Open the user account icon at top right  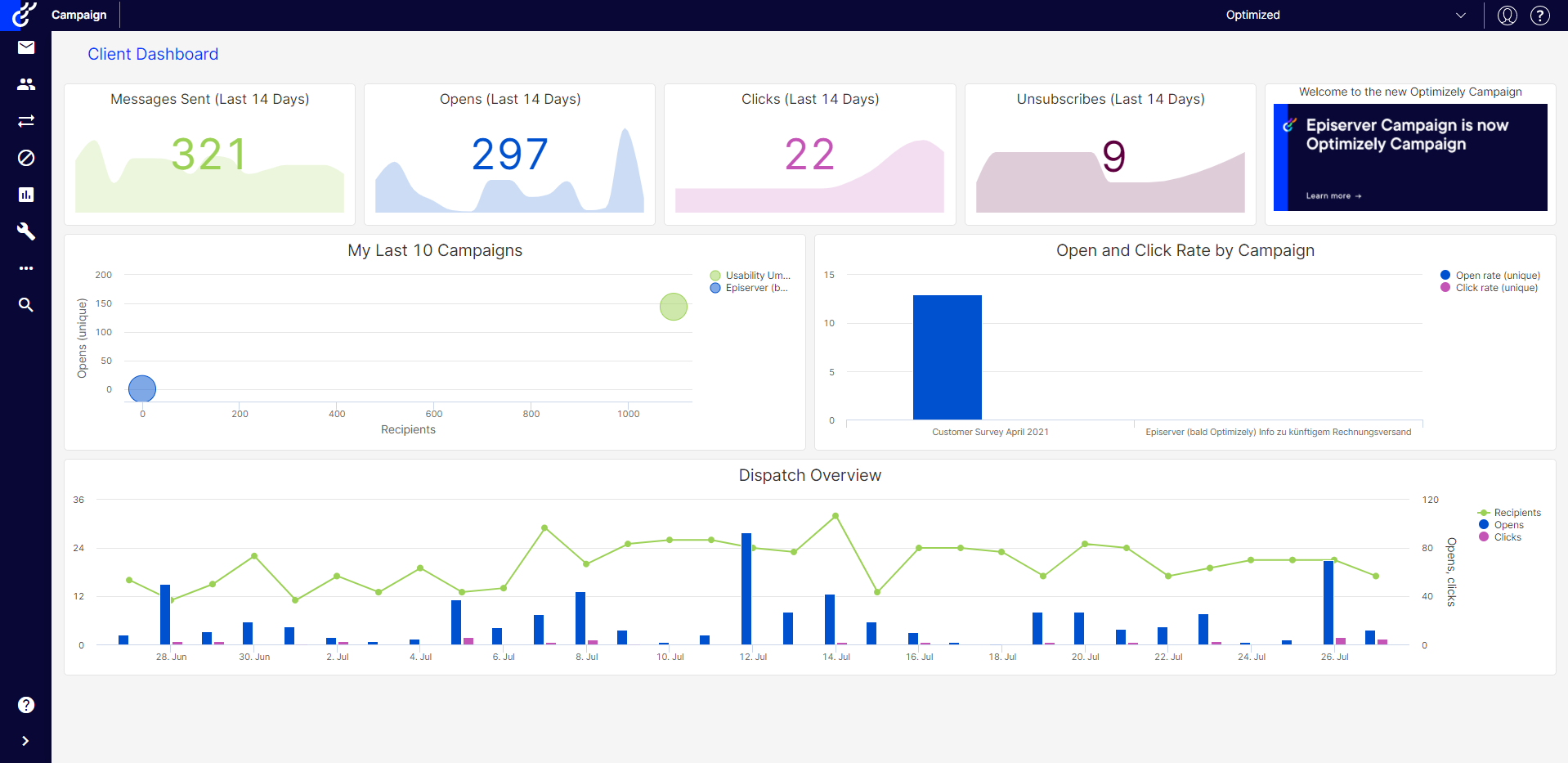point(1507,15)
